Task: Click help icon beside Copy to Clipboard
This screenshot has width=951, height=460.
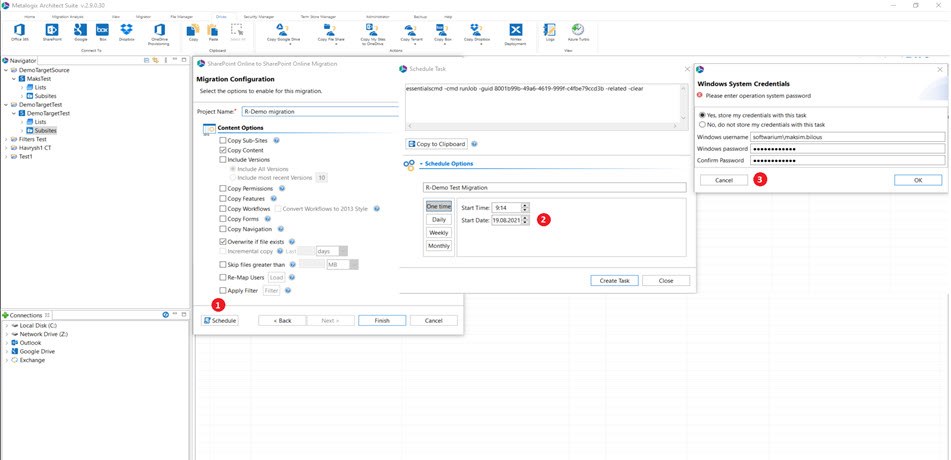Action: (x=474, y=144)
